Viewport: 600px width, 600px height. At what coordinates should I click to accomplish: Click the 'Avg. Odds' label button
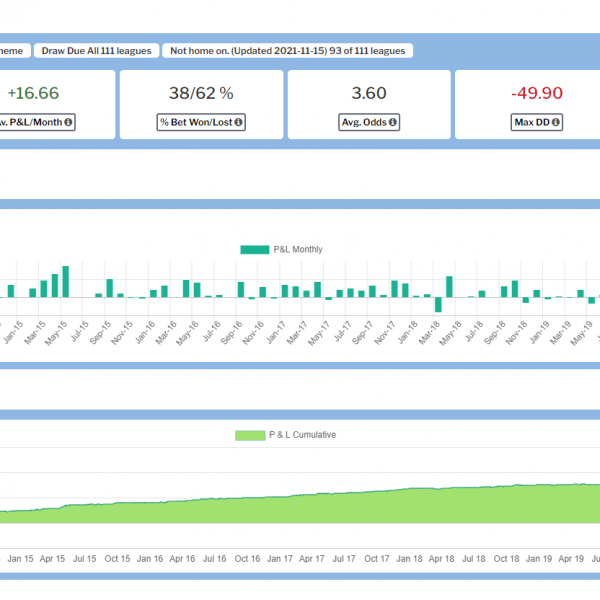click(x=369, y=122)
